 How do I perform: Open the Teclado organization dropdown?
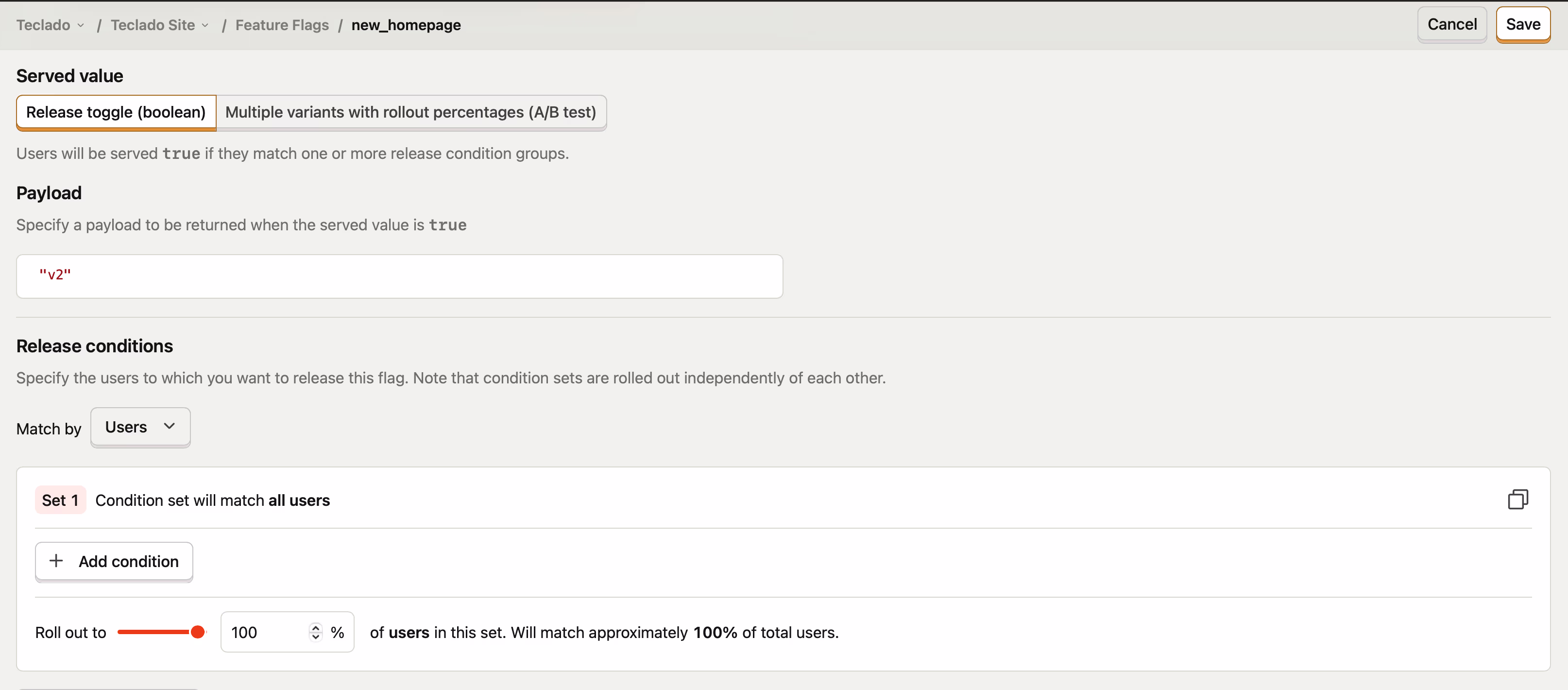(50, 25)
